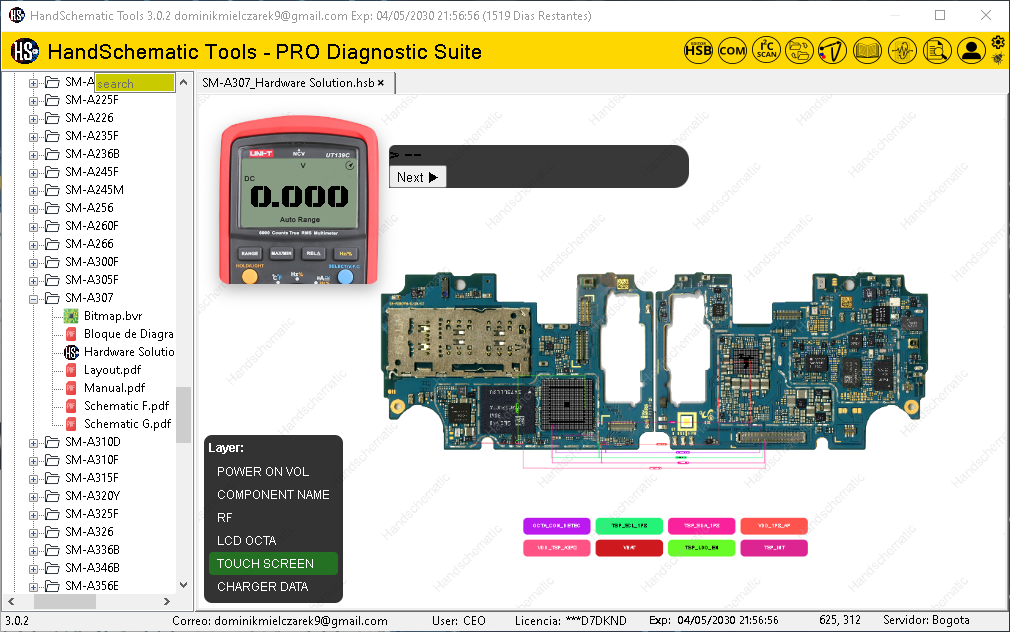This screenshot has width=1010, height=632.
Task: Click the salmon VDD_TSP_A3P0 signal label
Action: 557,548
